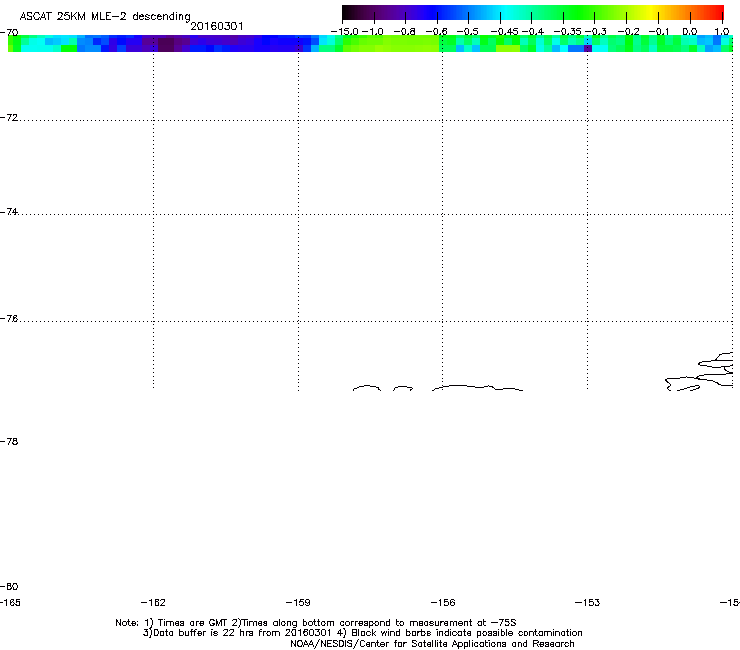The image size is (740, 650).
Task: Click the black end of the color bar
Action: pyautogui.click(x=348, y=12)
